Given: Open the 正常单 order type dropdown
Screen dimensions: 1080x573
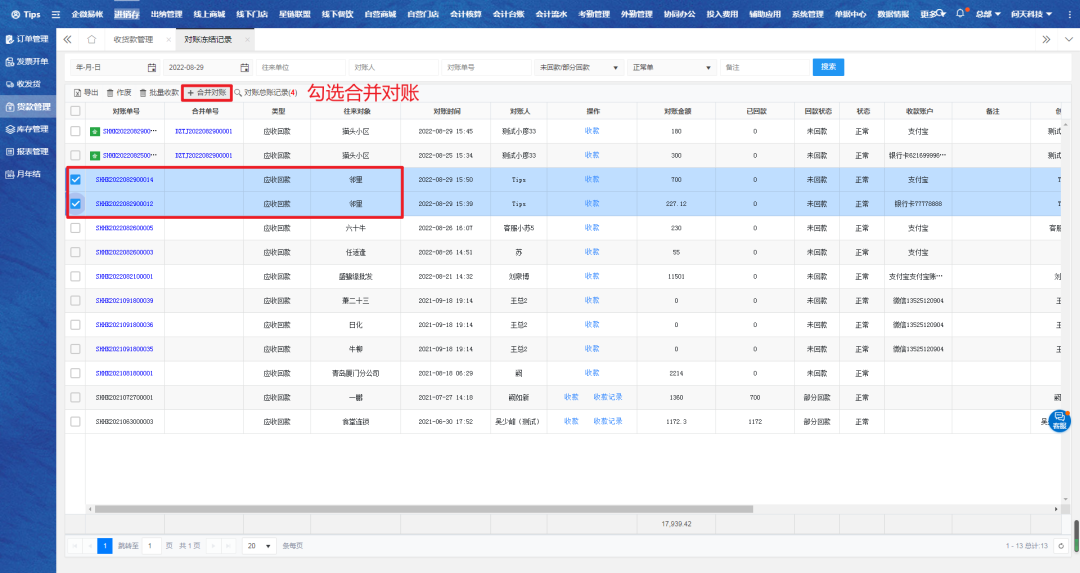Looking at the screenshot, I should [670, 67].
